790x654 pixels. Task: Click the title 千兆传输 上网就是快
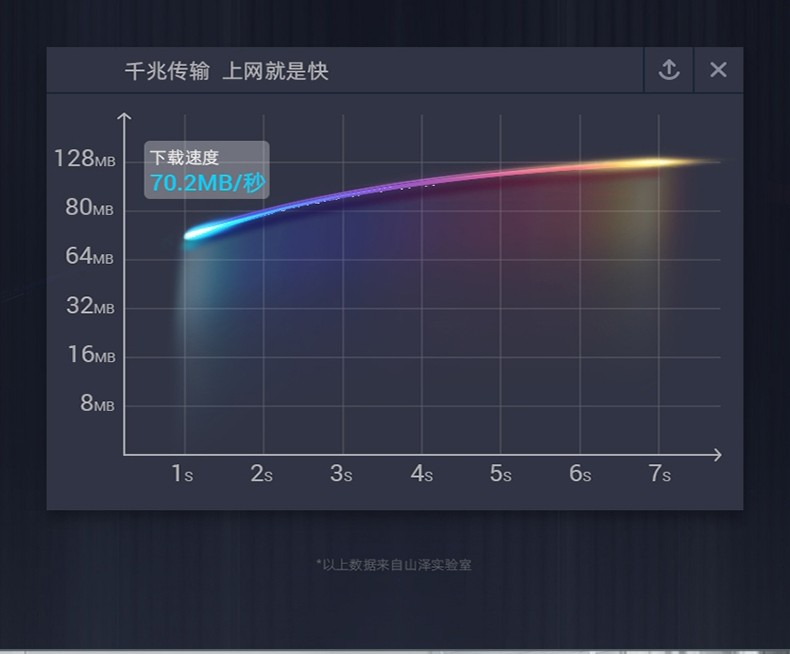coord(226,71)
